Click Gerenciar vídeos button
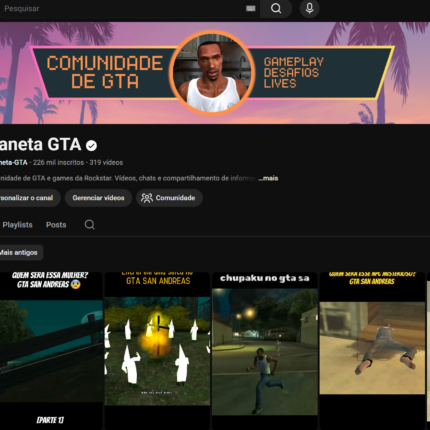Image resolution: width=430 pixels, height=430 pixels. click(x=98, y=198)
